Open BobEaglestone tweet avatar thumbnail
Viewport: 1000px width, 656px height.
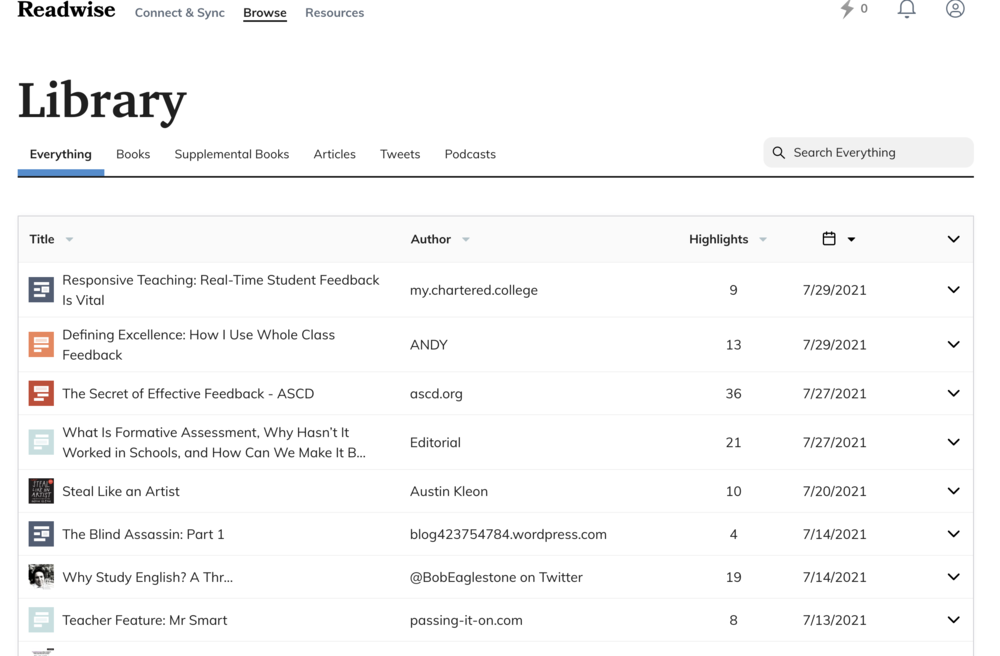(x=41, y=577)
